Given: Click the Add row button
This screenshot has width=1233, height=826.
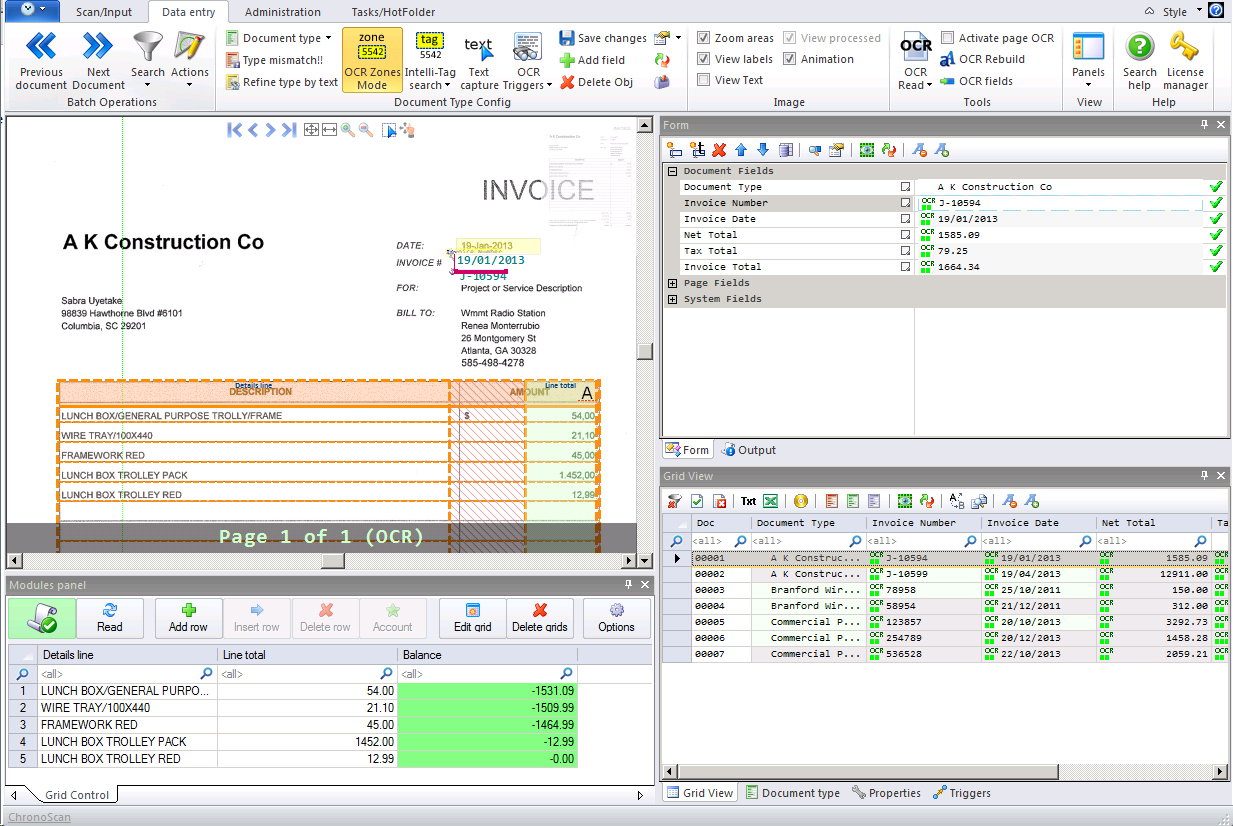Looking at the screenshot, I should (x=188, y=618).
